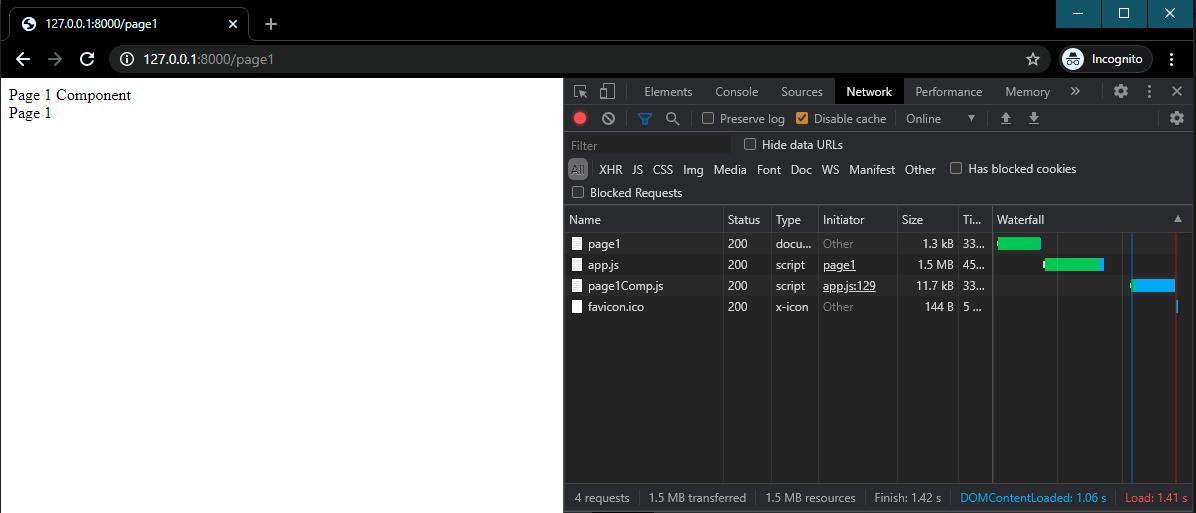
Task: Export HAR file with download arrow
Action: point(1034,118)
